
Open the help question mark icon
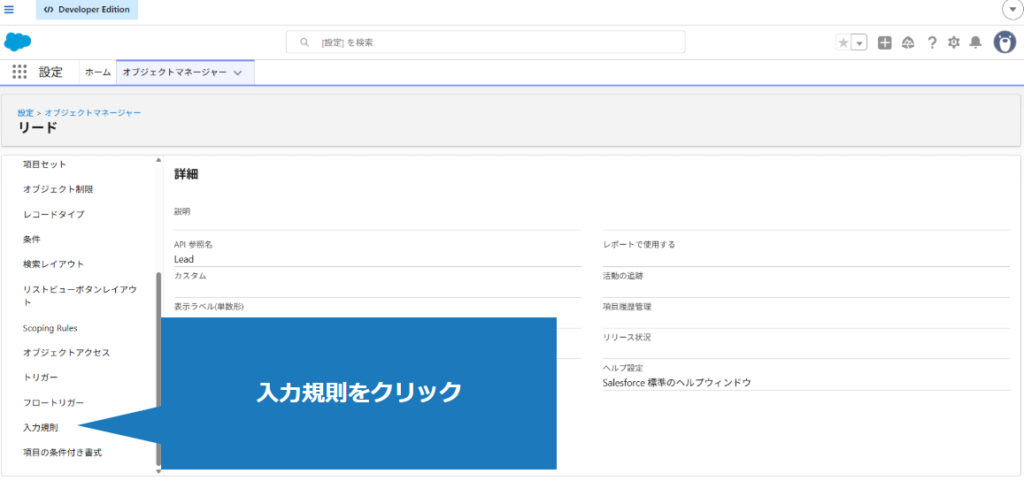click(931, 42)
